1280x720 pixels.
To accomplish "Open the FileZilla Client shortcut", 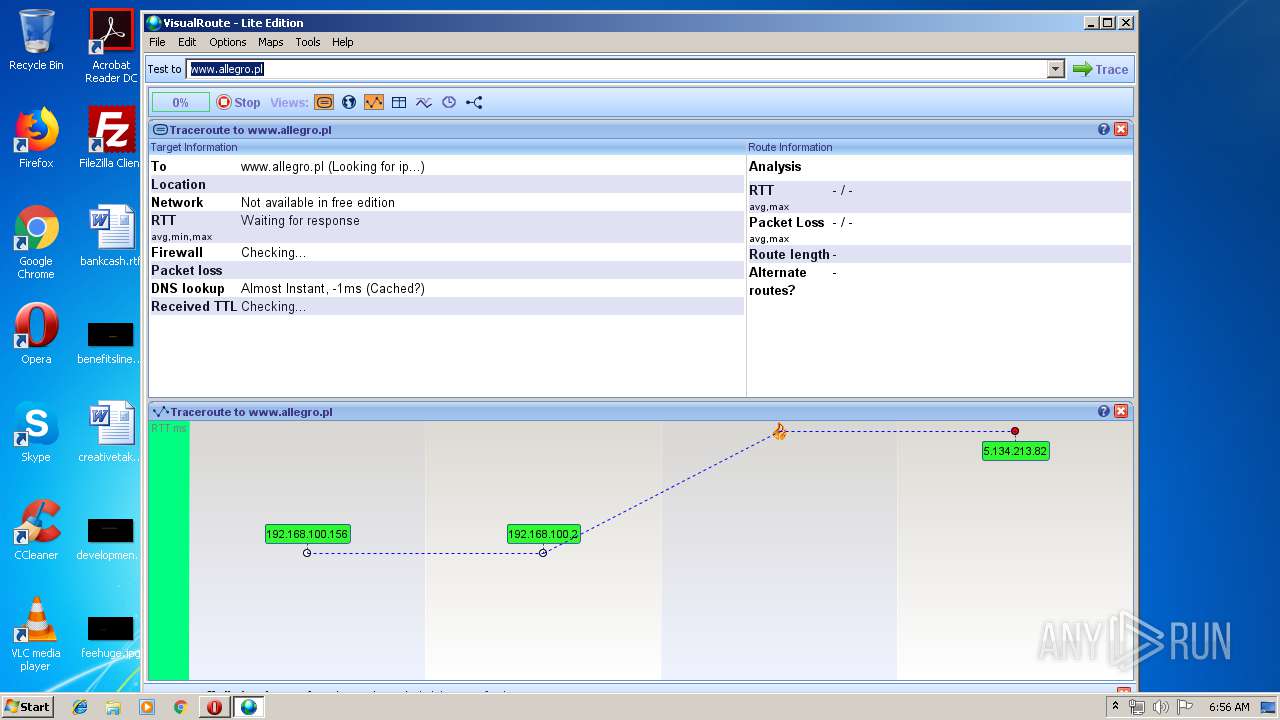I will click(x=111, y=138).
